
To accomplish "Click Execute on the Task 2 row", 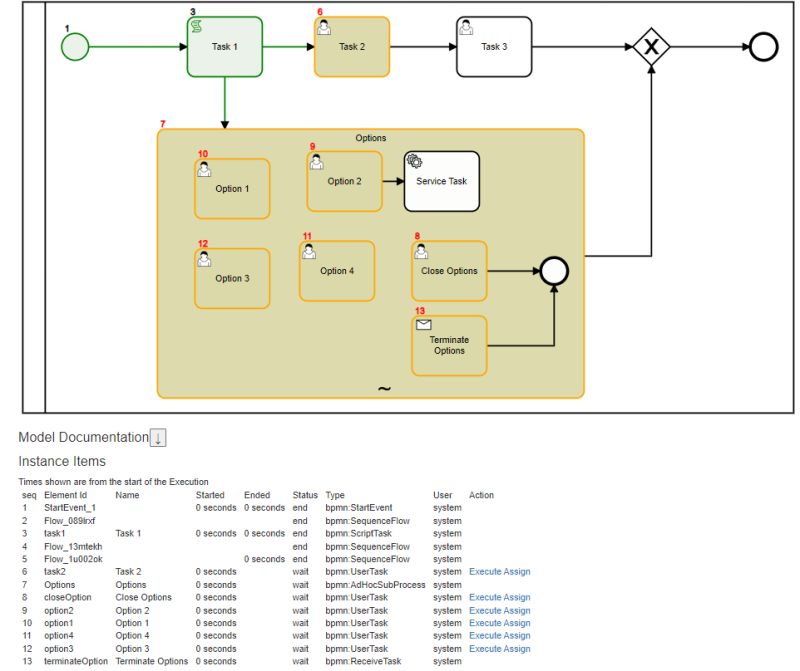I will point(487,571).
